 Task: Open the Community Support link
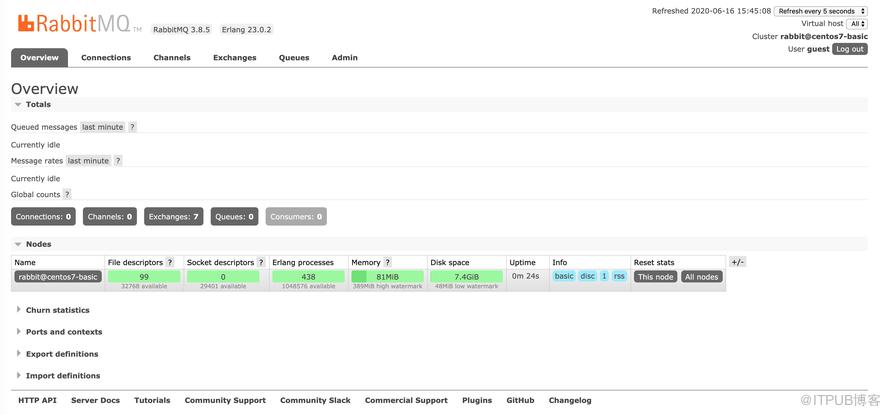(225, 400)
